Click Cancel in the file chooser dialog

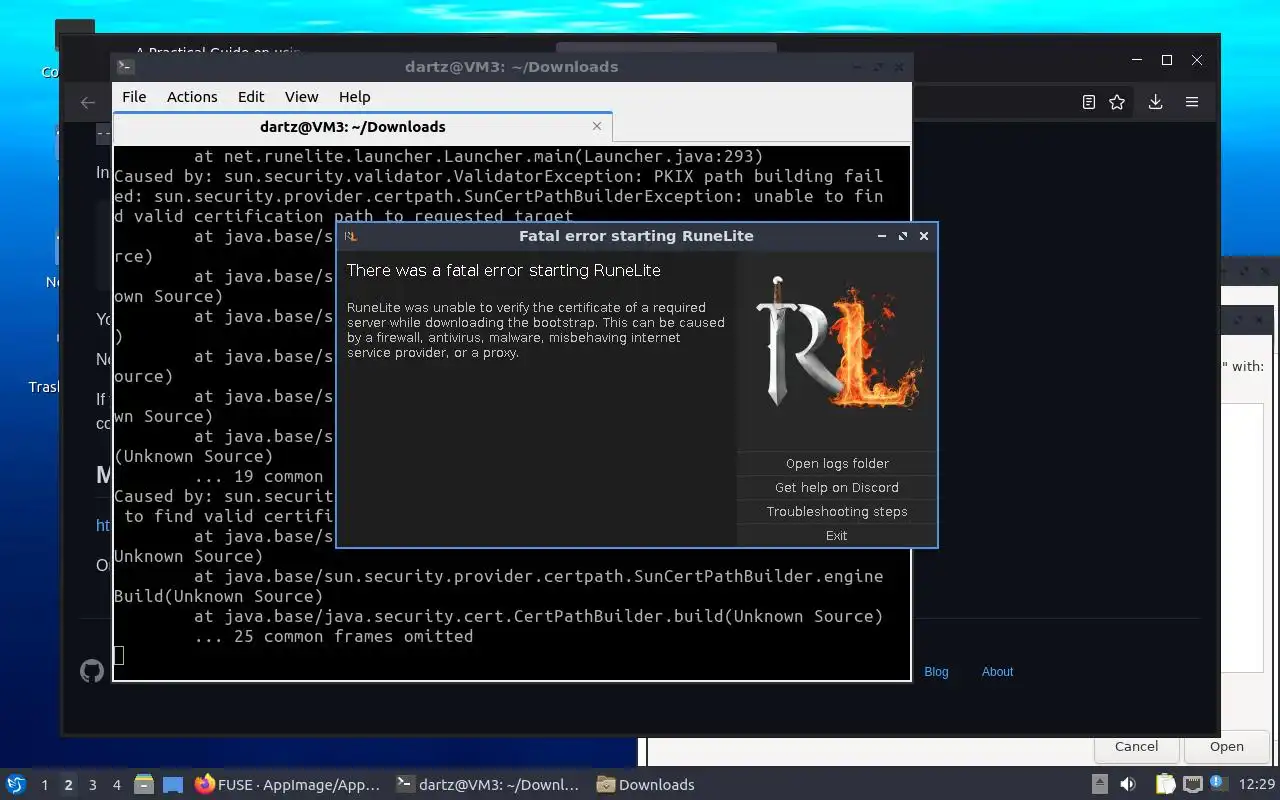1136,746
